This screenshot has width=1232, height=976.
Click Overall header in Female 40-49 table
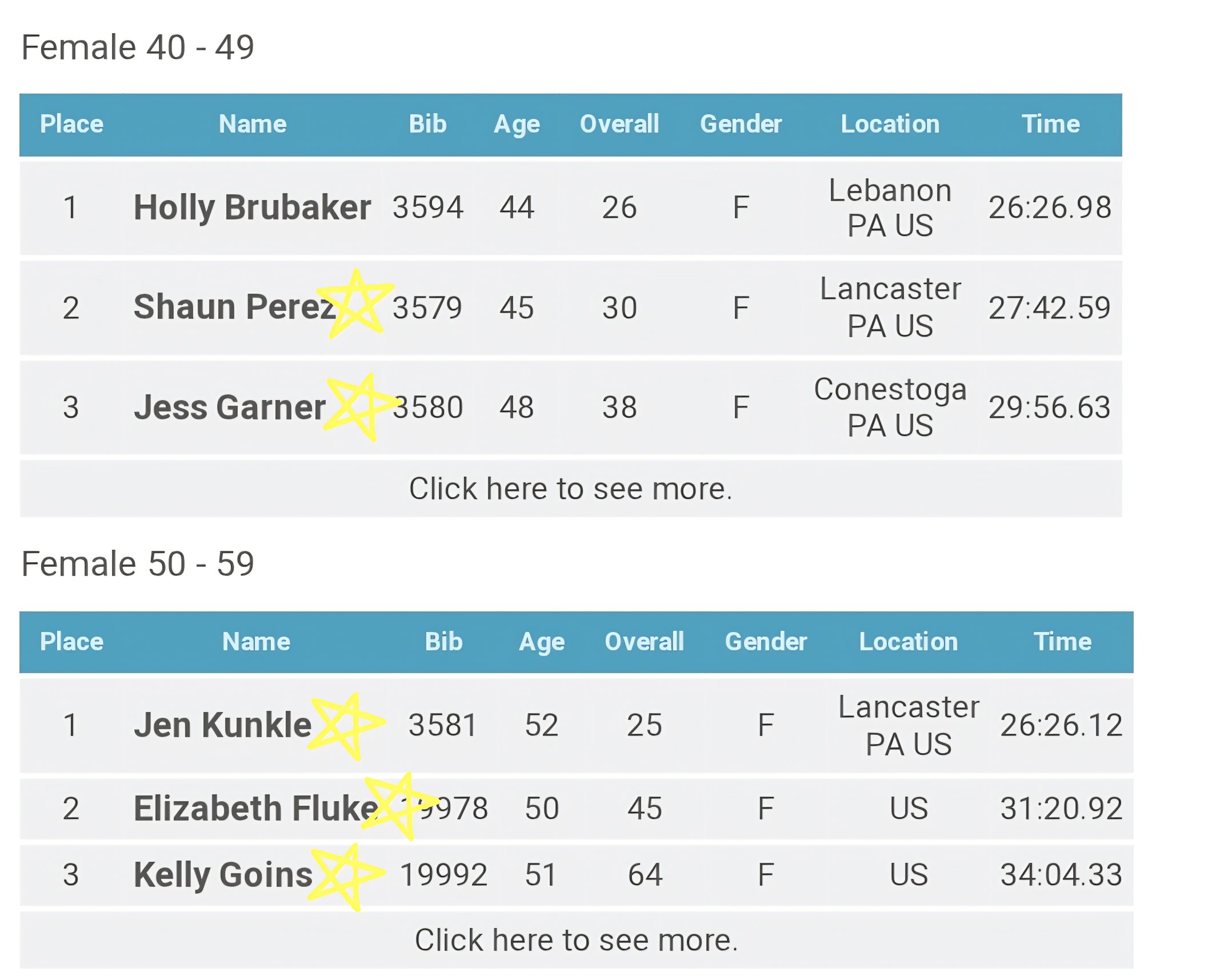coord(619,125)
